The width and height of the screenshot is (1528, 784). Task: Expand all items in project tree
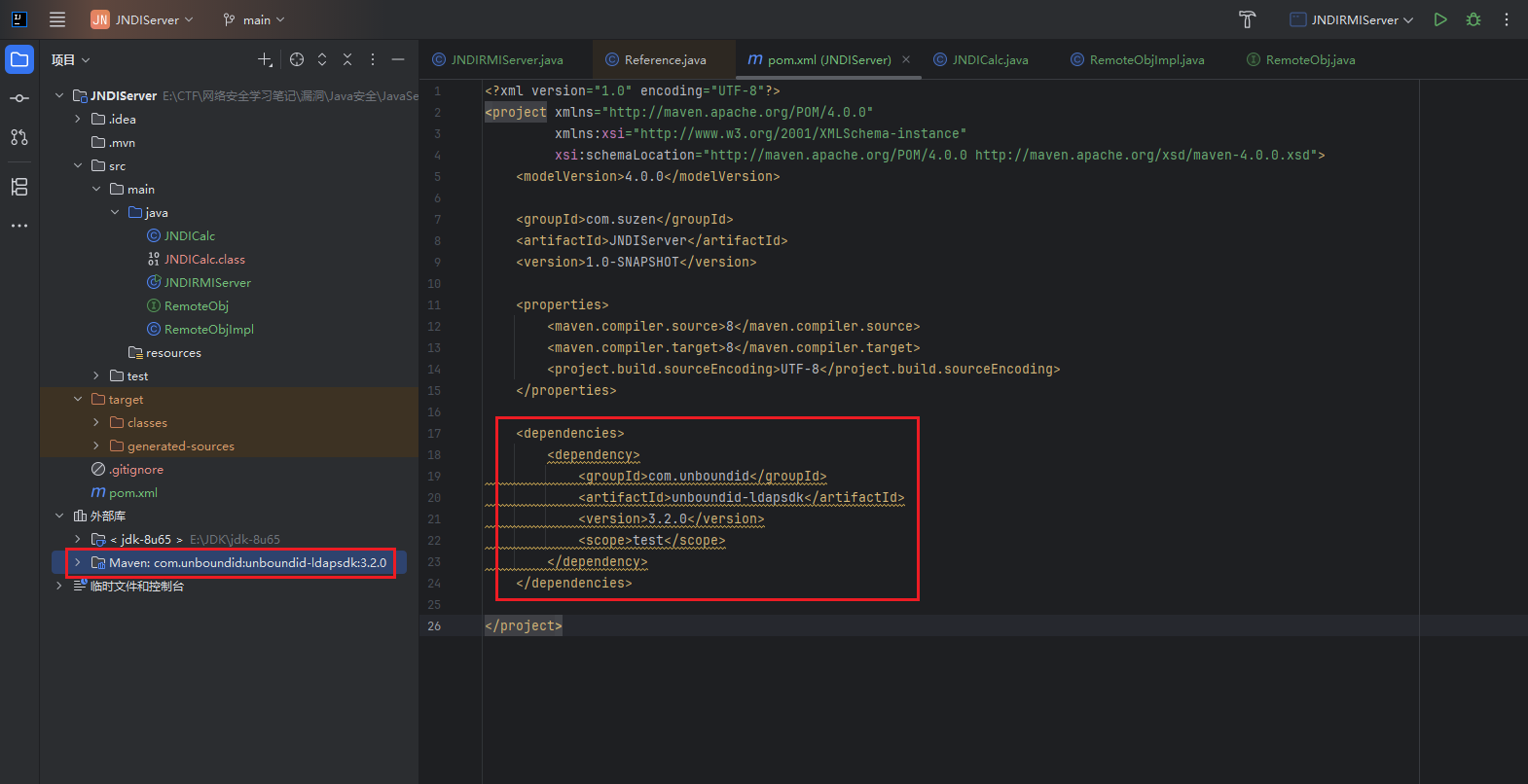tap(322, 59)
